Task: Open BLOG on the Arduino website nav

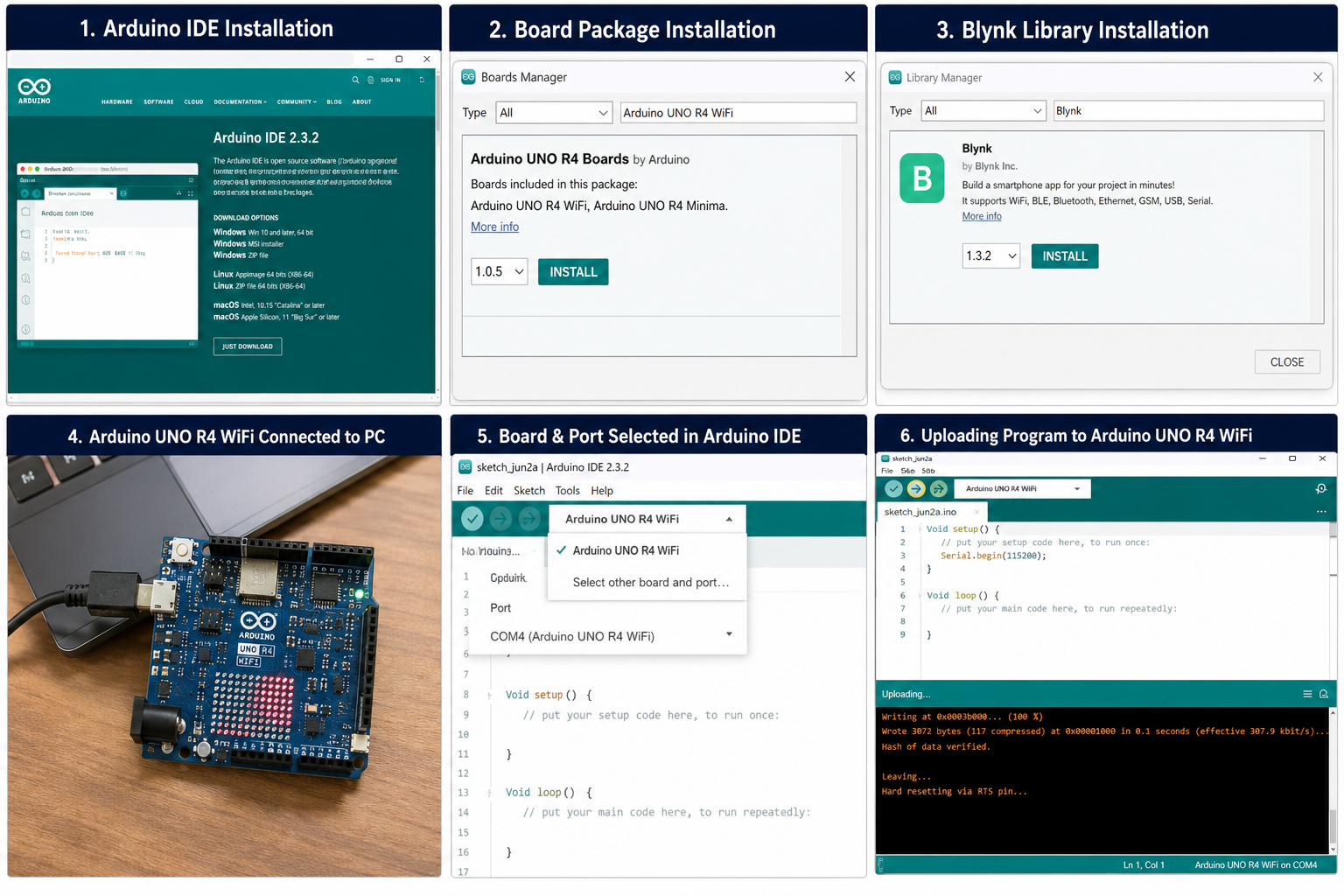Action: click(334, 102)
